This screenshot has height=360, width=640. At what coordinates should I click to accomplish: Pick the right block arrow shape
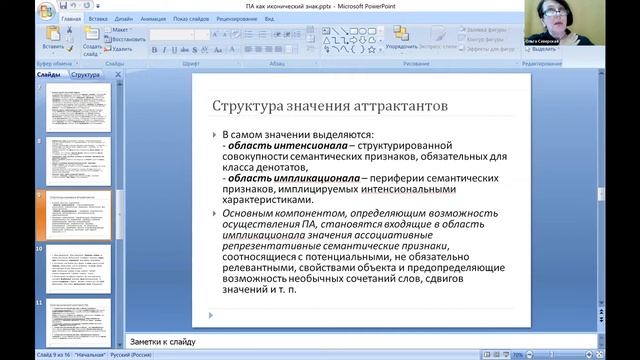point(353,40)
